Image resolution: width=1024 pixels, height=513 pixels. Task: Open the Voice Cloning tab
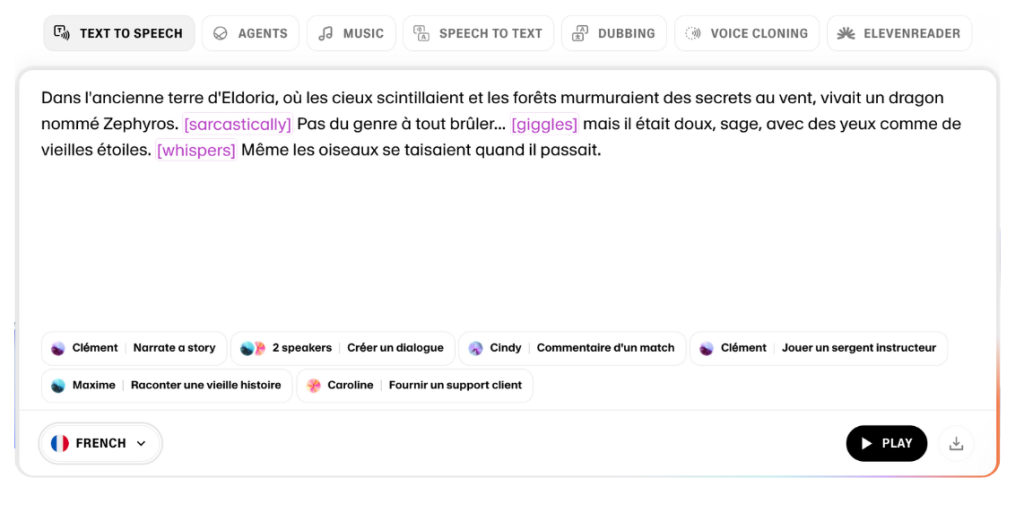point(747,33)
